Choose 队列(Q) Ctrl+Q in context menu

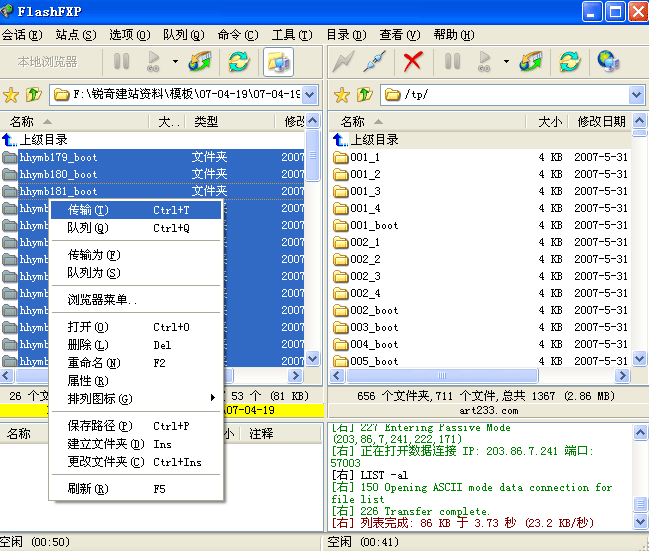pyautogui.click(x=136, y=228)
